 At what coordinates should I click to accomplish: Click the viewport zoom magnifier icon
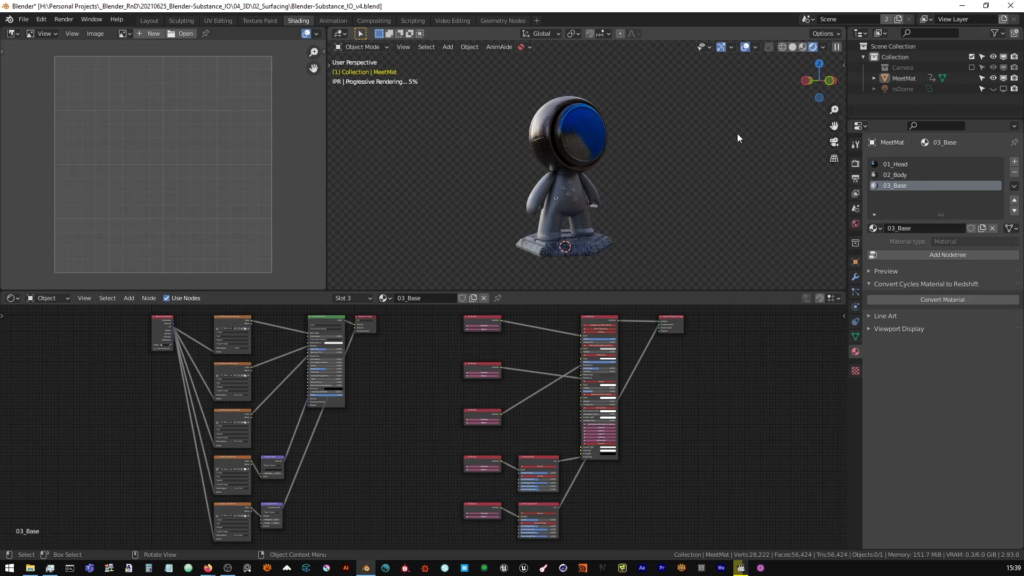834,110
